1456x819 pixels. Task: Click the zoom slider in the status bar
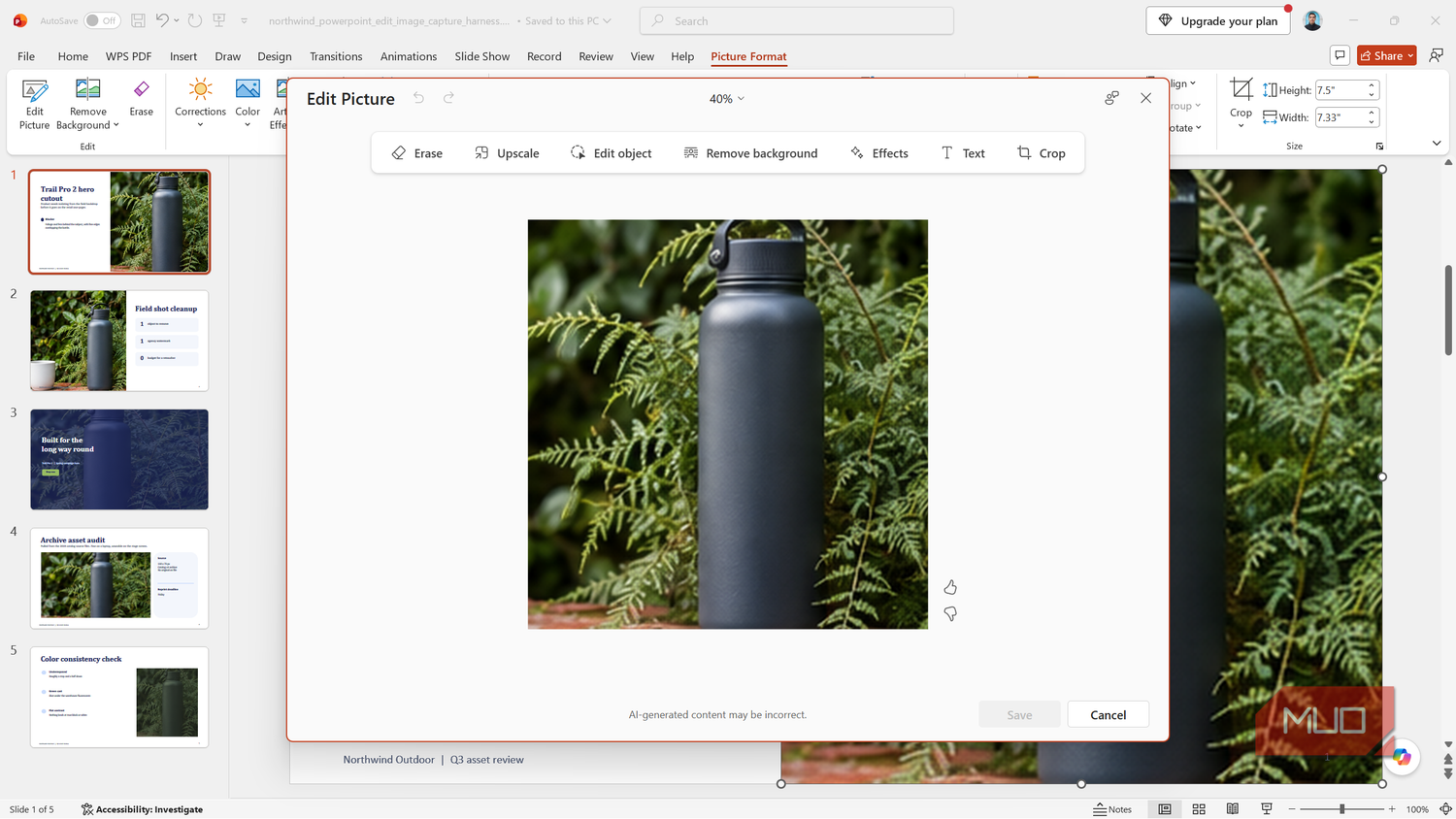coord(1341,809)
